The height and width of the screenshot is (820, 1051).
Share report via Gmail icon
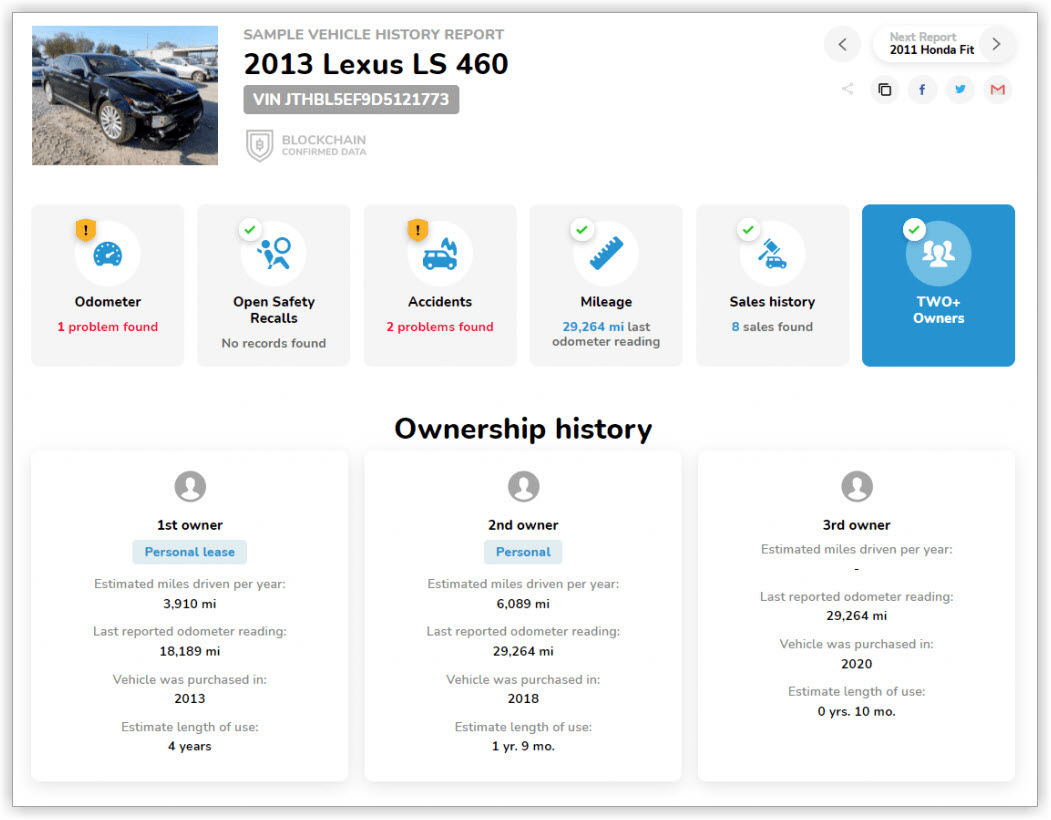coord(997,89)
